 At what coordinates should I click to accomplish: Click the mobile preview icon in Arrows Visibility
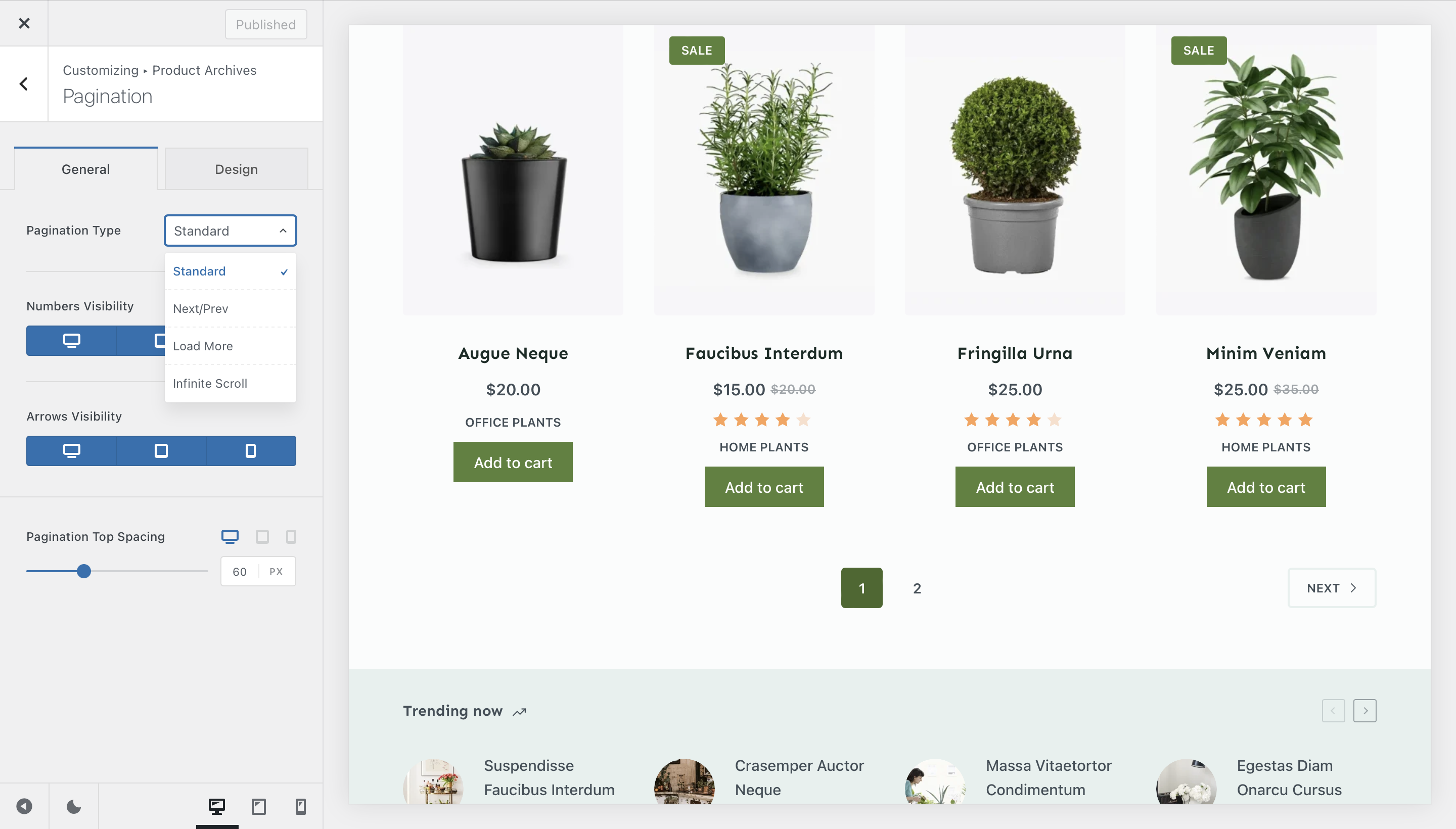tap(251, 450)
